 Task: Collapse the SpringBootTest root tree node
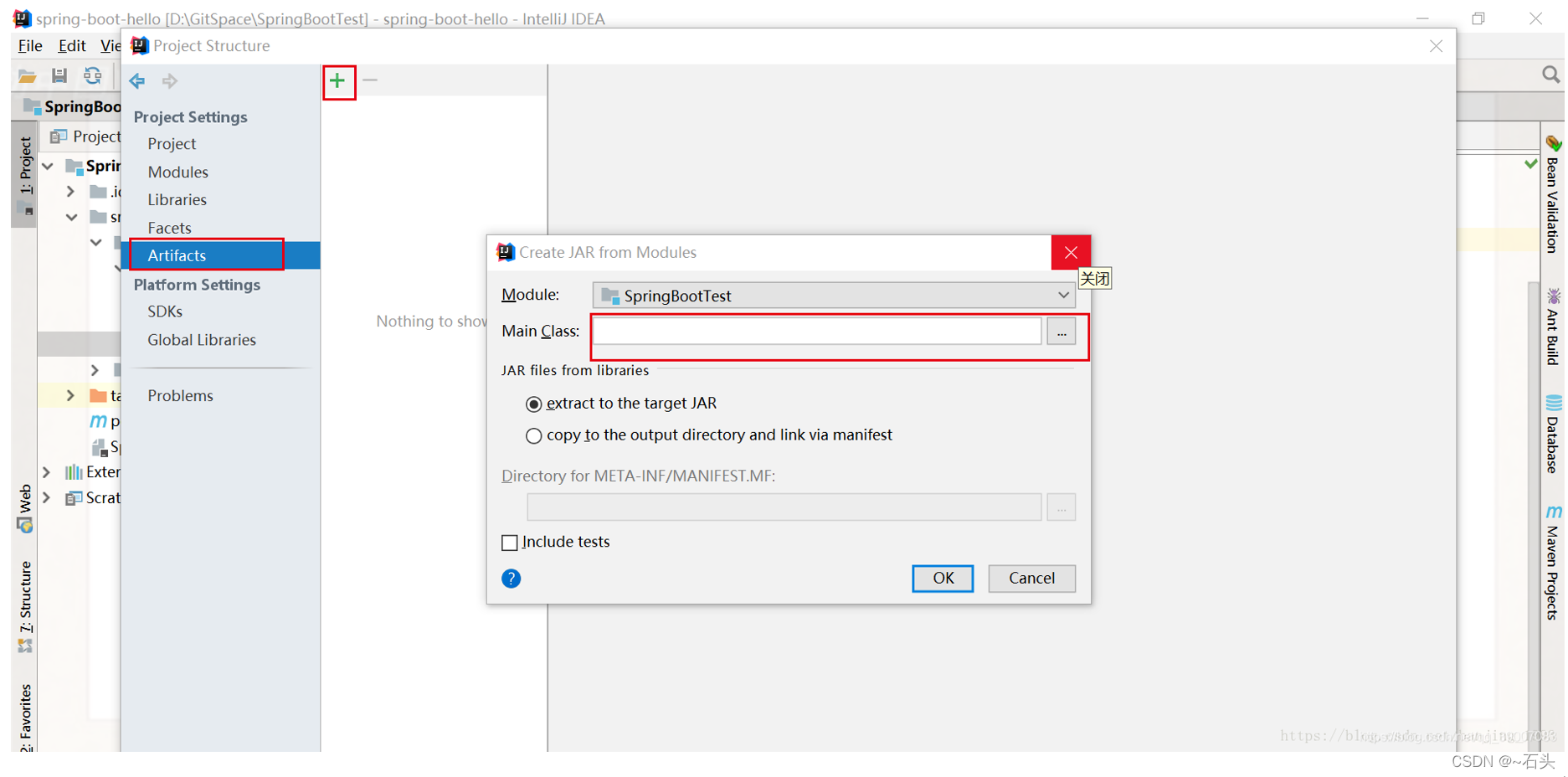point(48,166)
